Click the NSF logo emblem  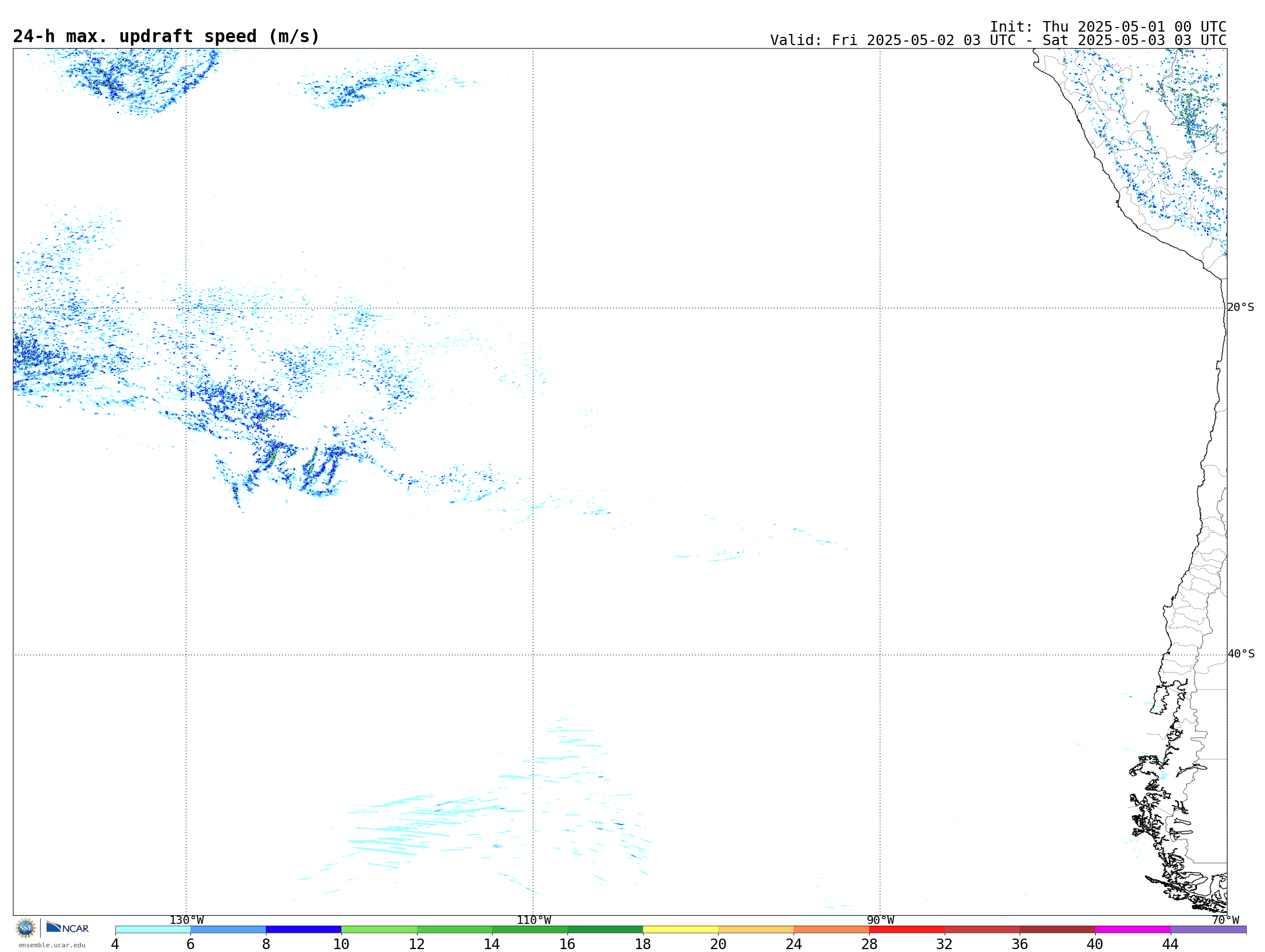click(x=26, y=928)
